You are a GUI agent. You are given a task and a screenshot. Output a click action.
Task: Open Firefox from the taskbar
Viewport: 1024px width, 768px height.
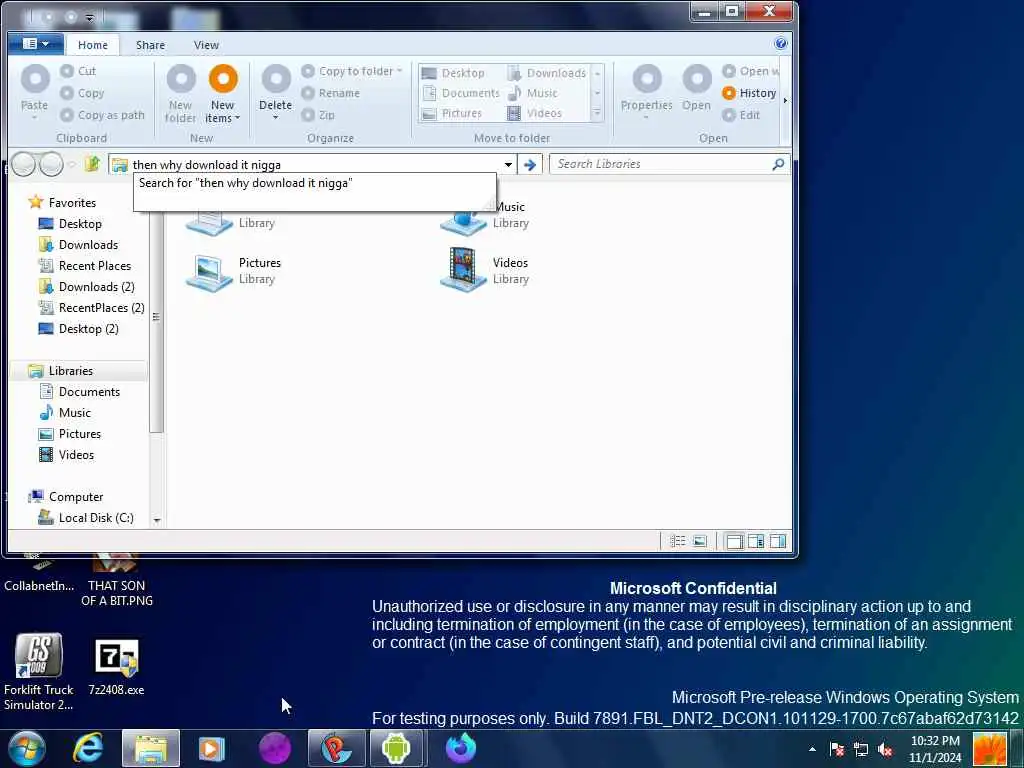coord(460,748)
